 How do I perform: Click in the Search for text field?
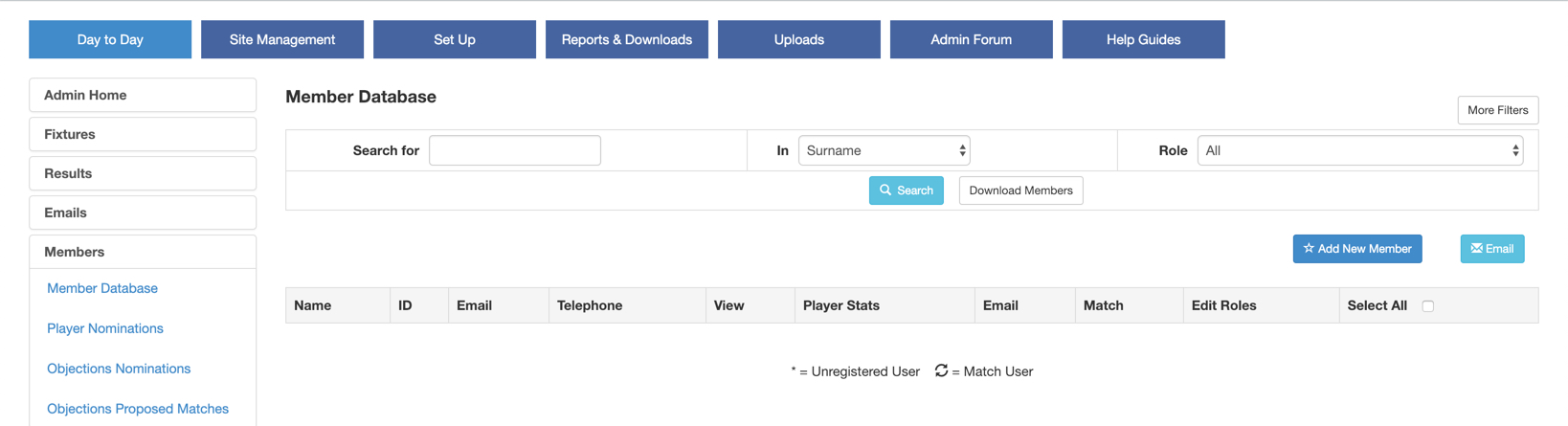[514, 150]
